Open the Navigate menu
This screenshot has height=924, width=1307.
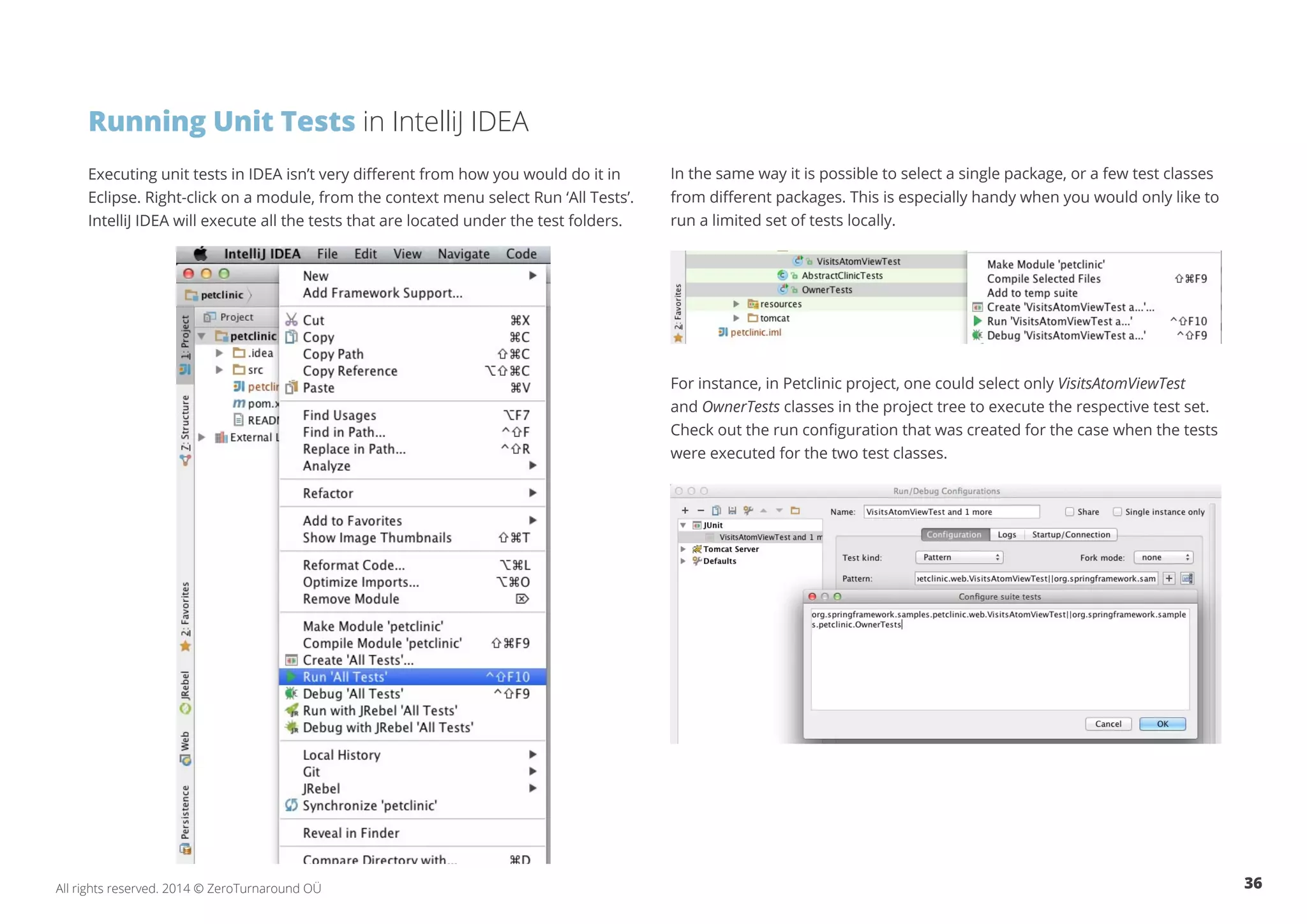pyautogui.click(x=463, y=254)
